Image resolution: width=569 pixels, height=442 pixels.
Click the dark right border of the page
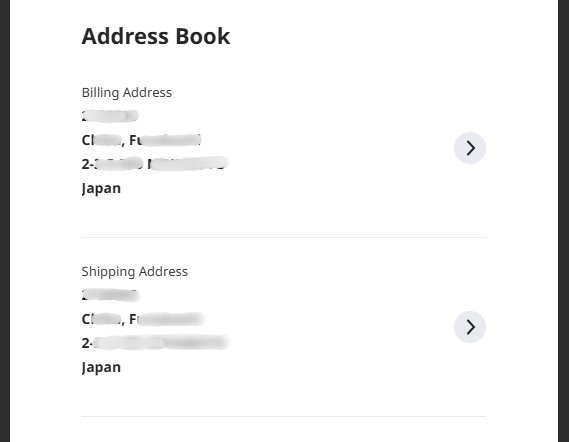564,221
